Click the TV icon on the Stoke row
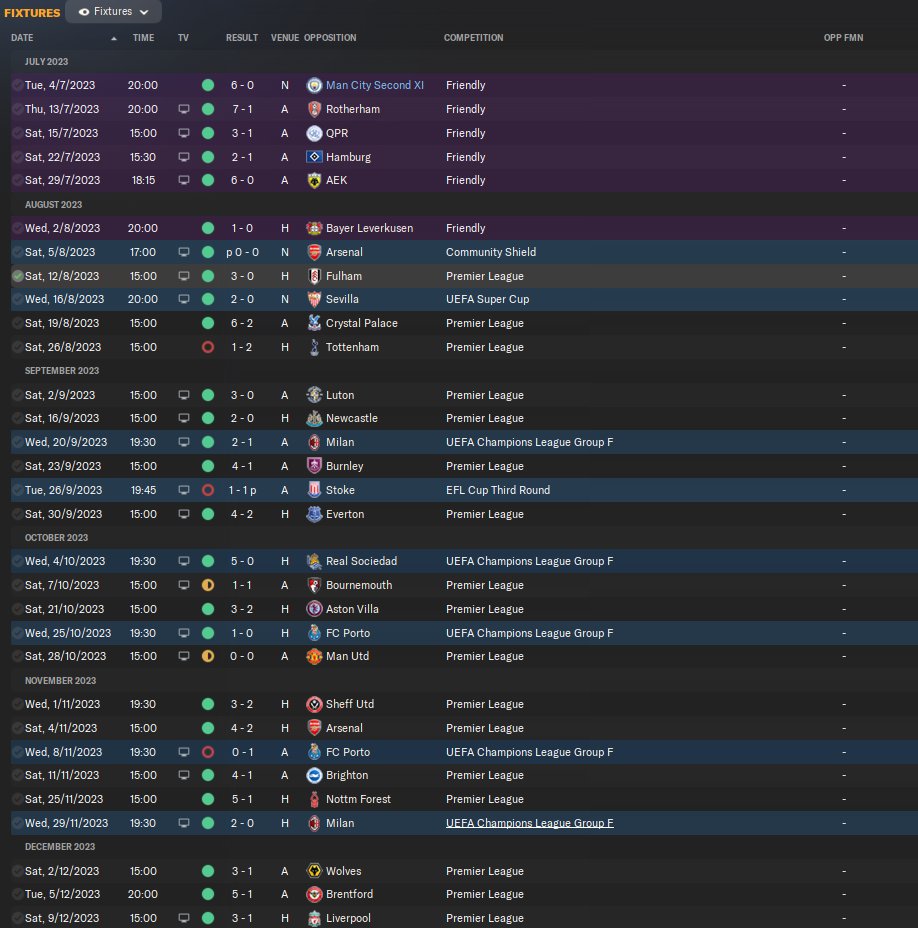 pos(184,491)
